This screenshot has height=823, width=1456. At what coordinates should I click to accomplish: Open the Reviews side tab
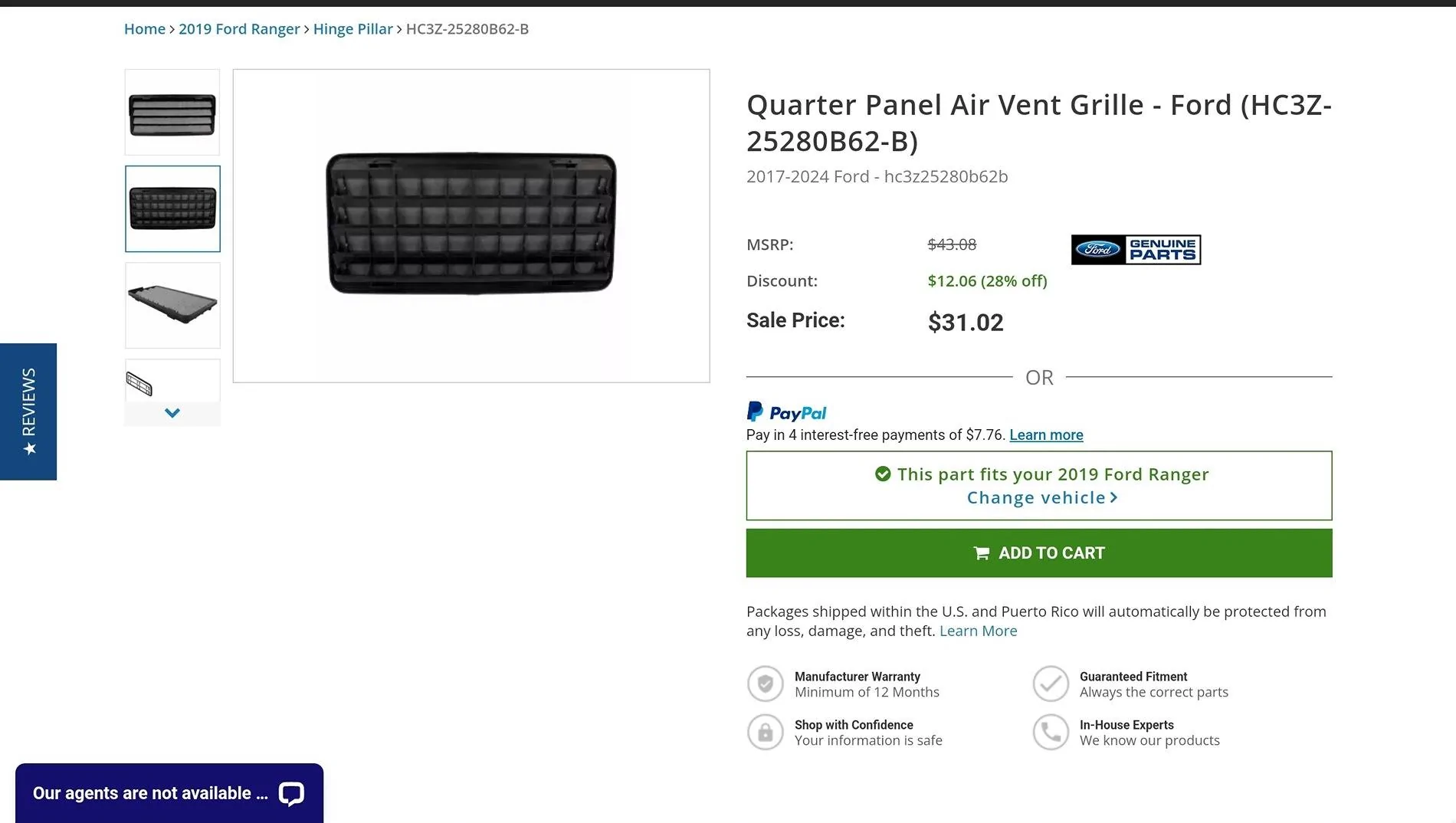28,411
